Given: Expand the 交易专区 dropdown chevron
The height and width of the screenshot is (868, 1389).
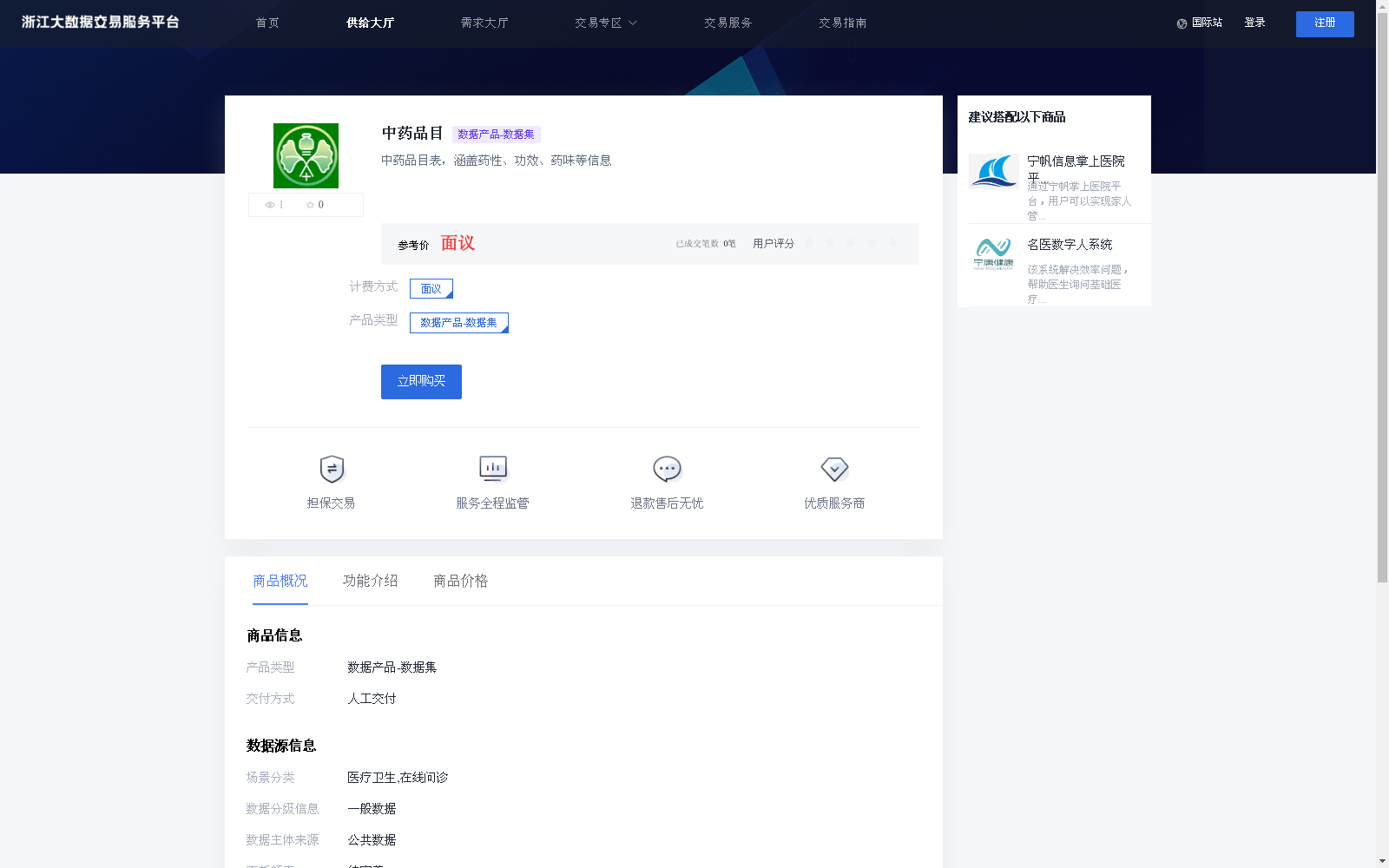Looking at the screenshot, I should (x=633, y=23).
